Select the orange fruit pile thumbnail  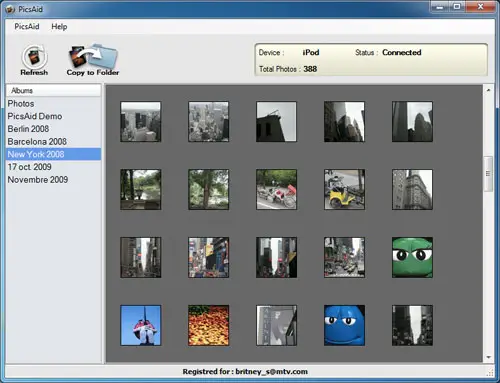[209, 325]
